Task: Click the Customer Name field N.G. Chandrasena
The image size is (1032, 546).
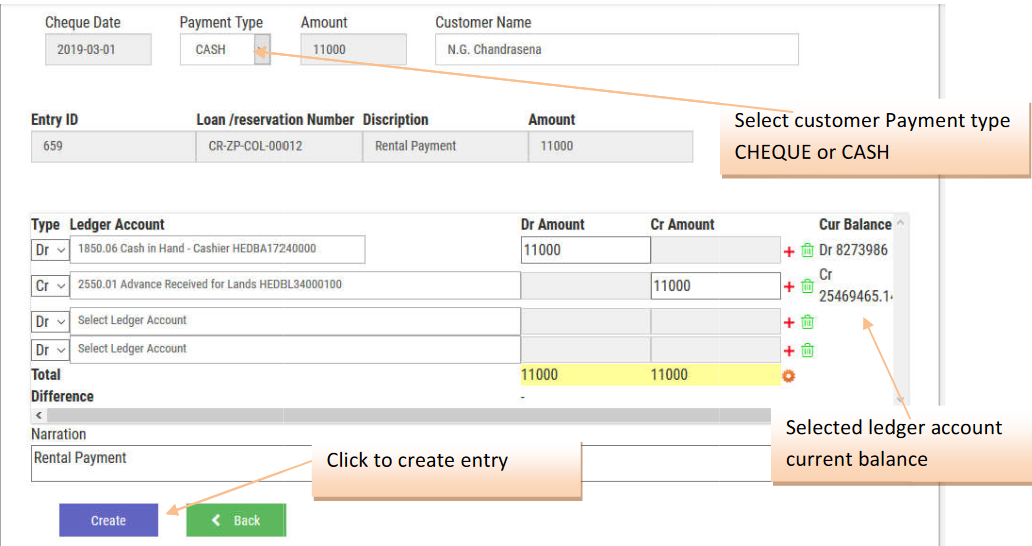Action: [x=617, y=49]
